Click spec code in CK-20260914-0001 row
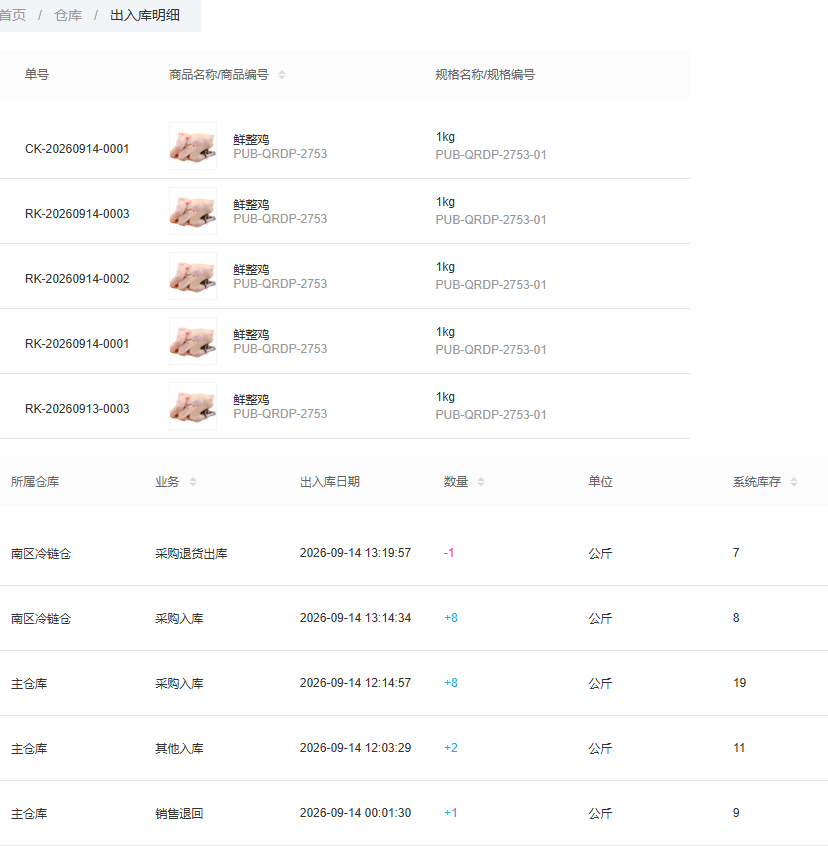This screenshot has width=828, height=846. click(491, 155)
